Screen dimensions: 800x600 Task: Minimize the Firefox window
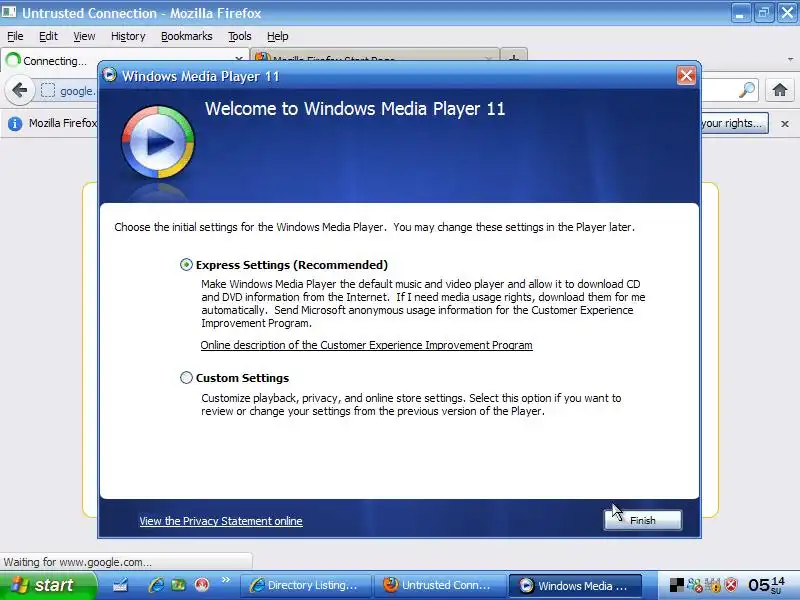(x=740, y=13)
